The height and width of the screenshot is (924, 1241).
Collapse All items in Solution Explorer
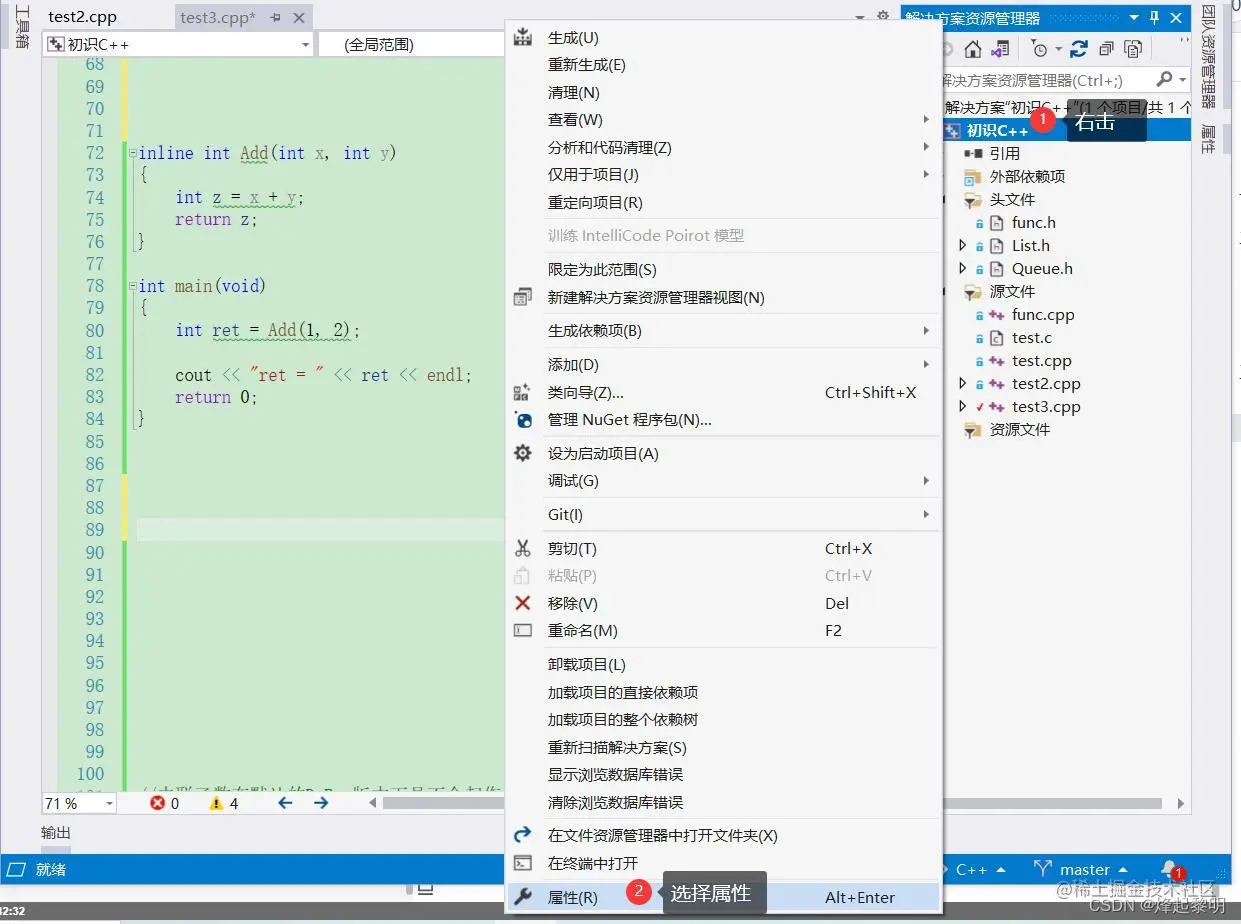click(1106, 47)
